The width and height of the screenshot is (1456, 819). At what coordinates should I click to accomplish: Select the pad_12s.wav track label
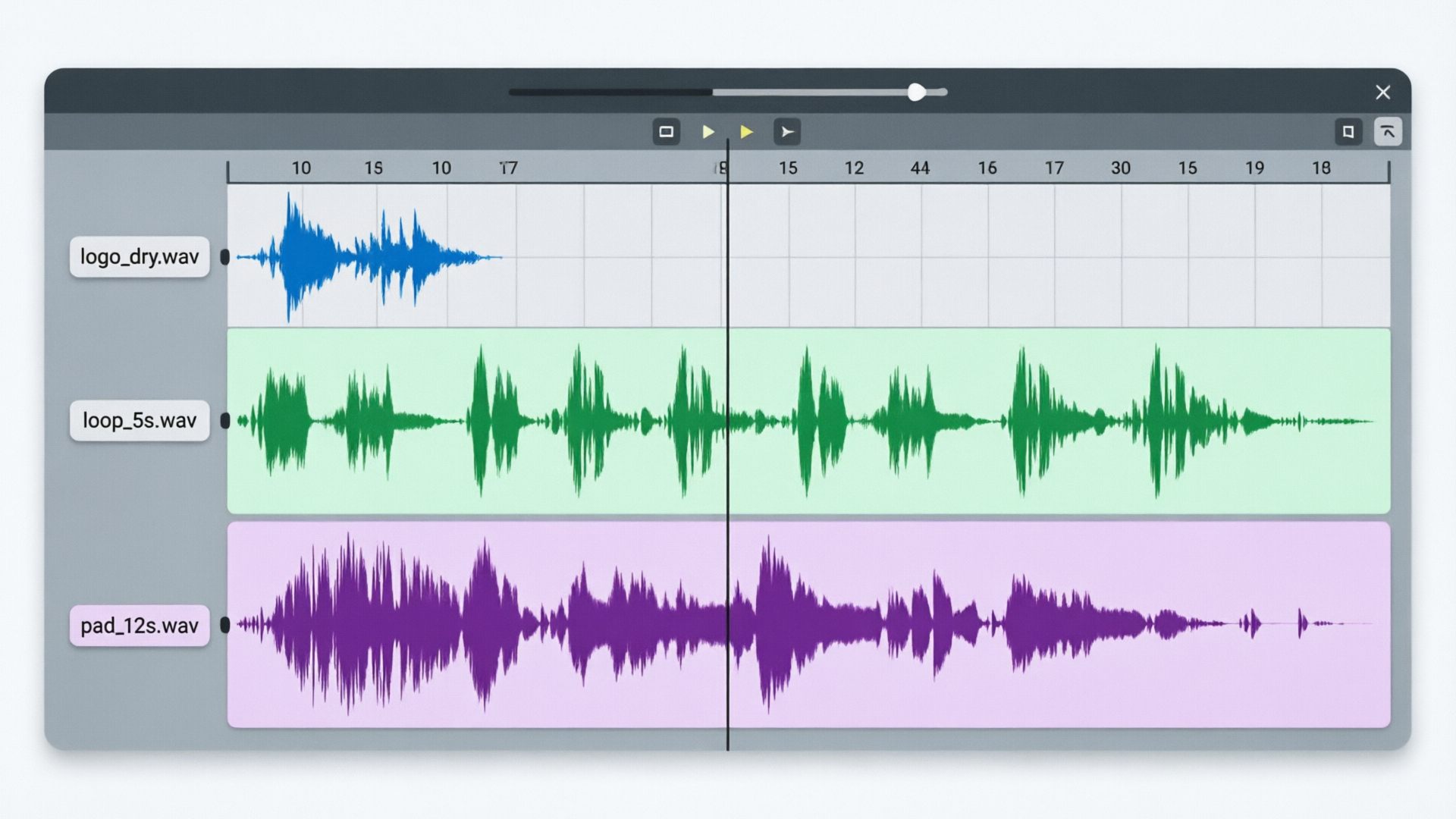(x=140, y=626)
